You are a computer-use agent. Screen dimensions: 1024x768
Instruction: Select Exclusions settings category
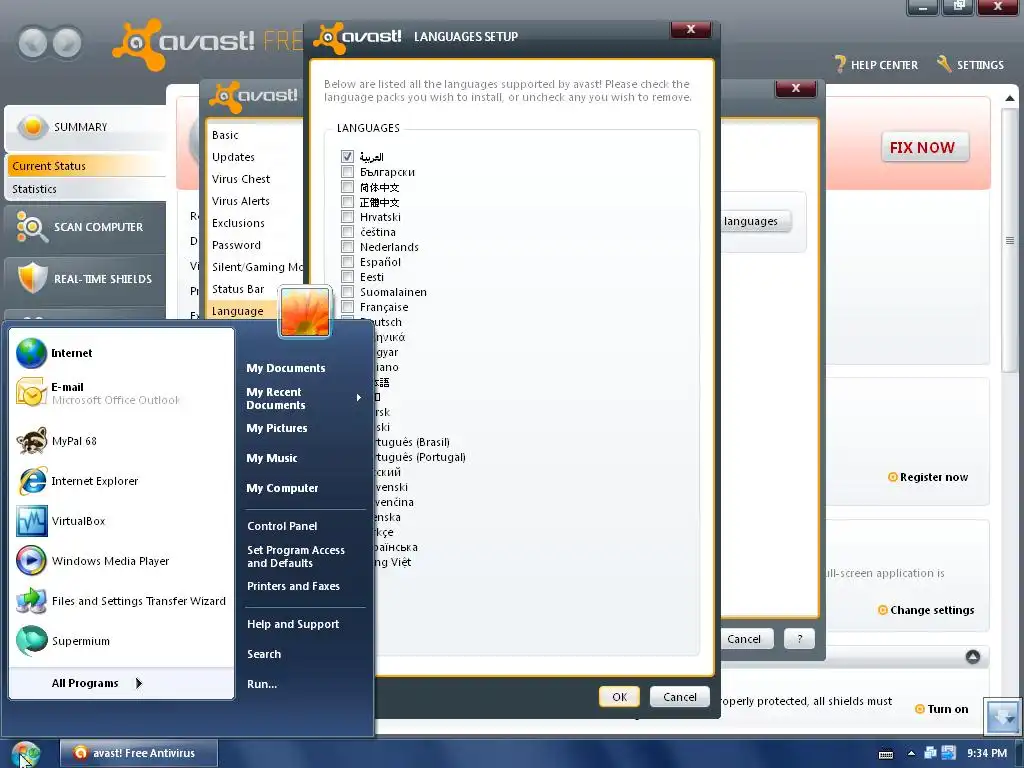238,223
